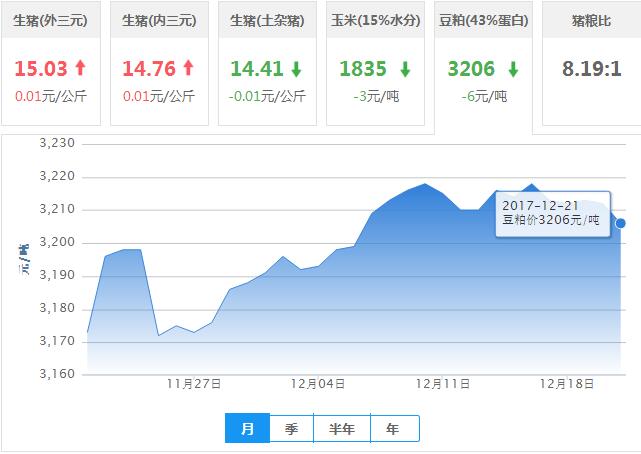Click the y-axis unit label 元/吨

tap(24, 259)
